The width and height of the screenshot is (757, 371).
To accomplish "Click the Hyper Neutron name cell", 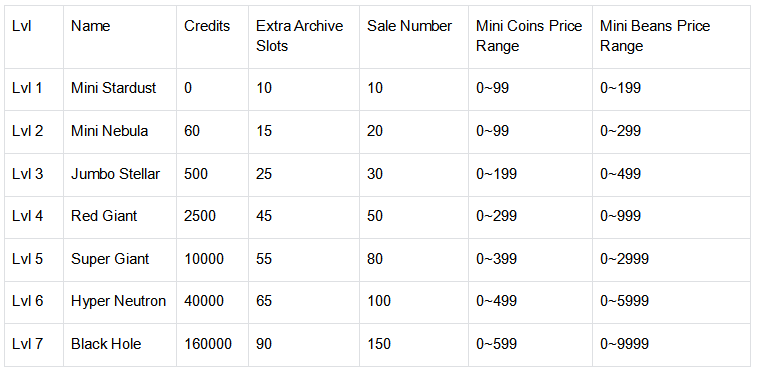I will 118,301.
